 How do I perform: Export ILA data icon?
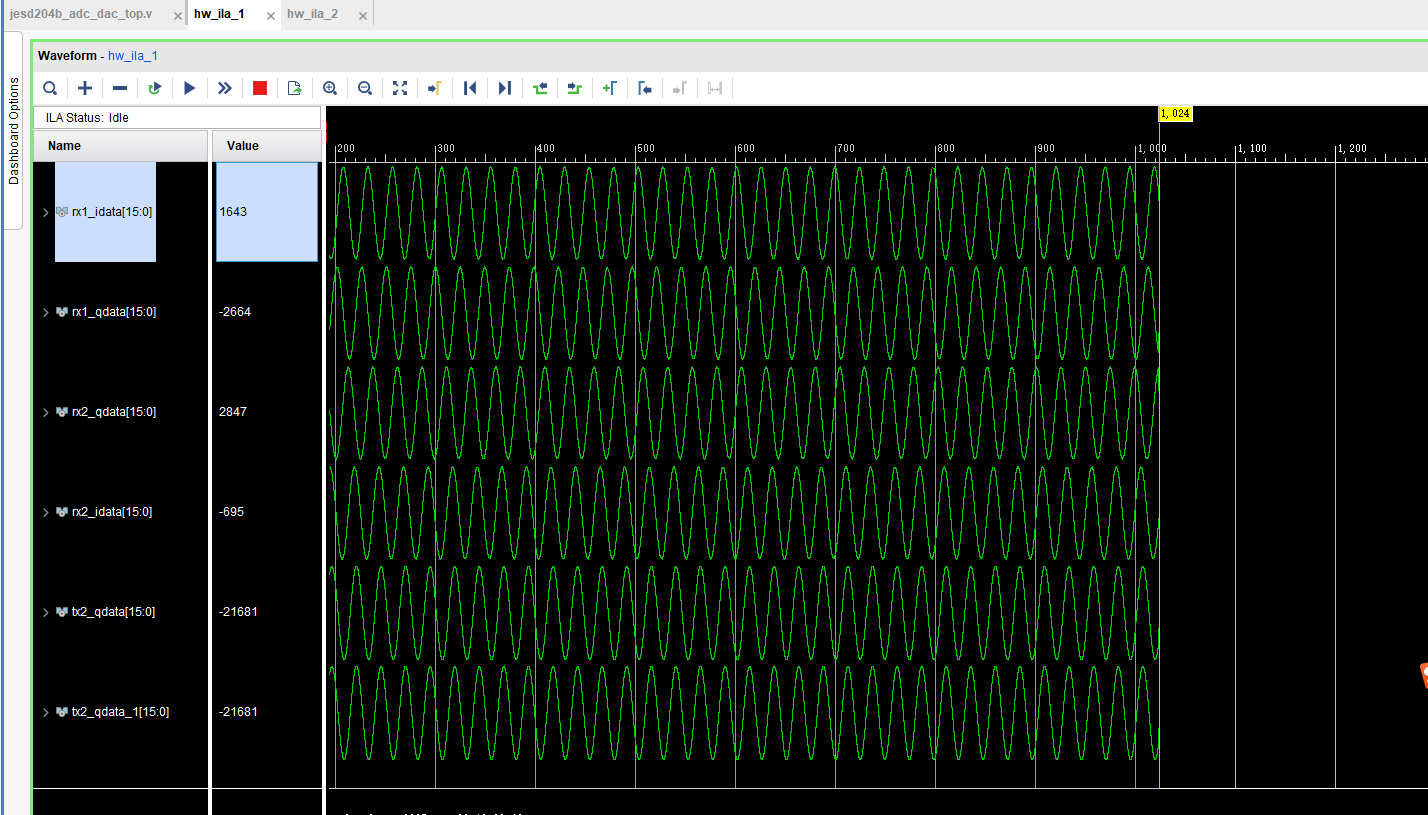pyautogui.click(x=295, y=88)
